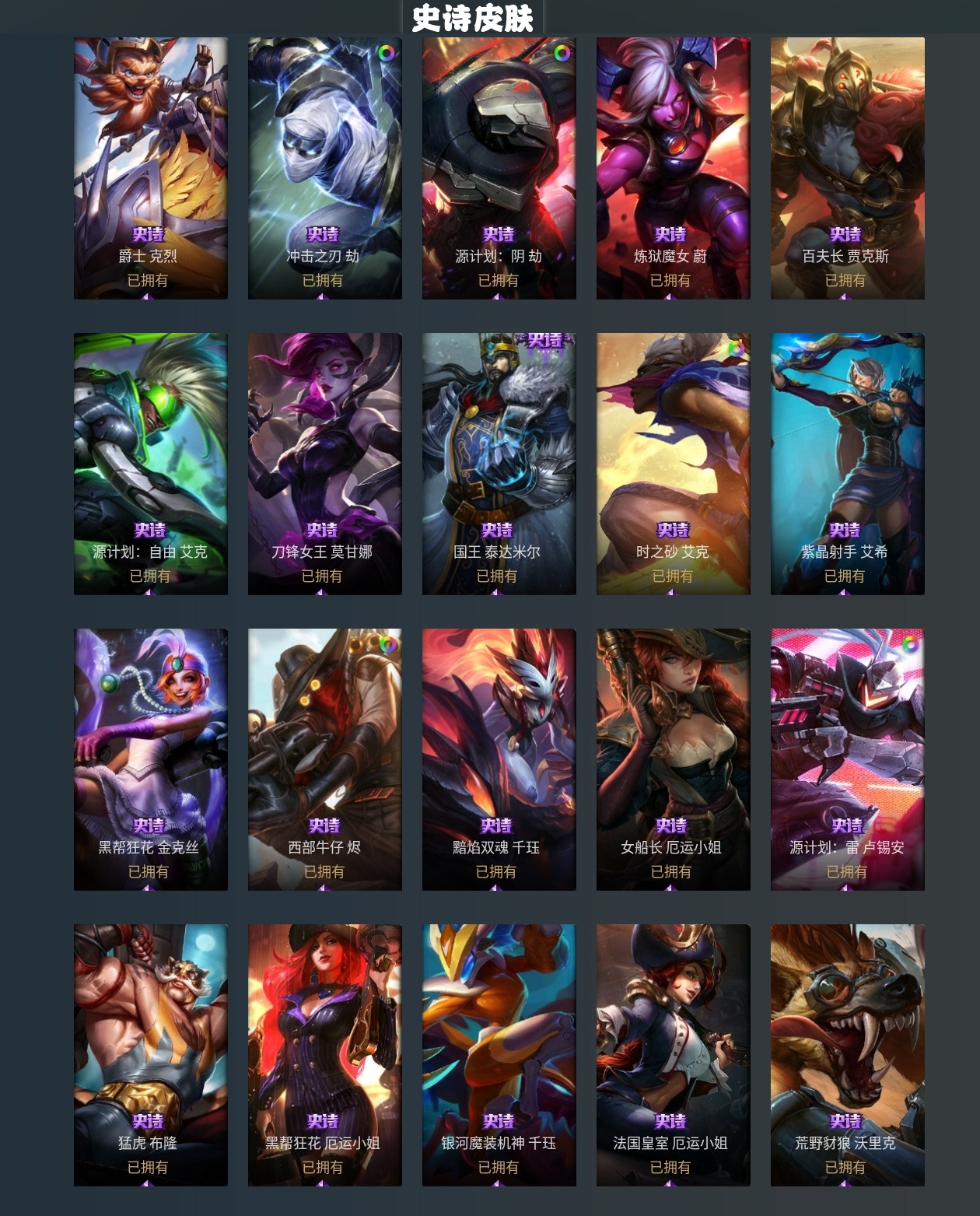980x1216 pixels.
Task: Select the 紫晶射手 艾希 skin card
Action: click(x=847, y=464)
